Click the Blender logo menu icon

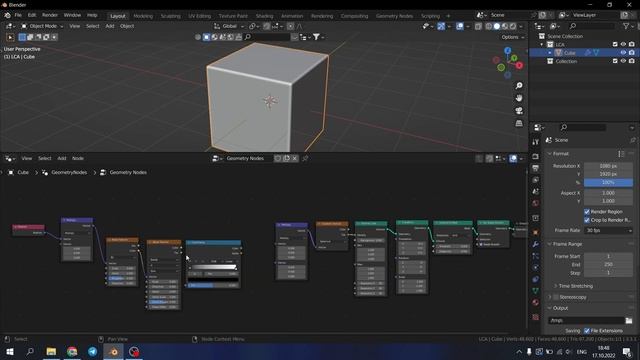(x=7, y=15)
